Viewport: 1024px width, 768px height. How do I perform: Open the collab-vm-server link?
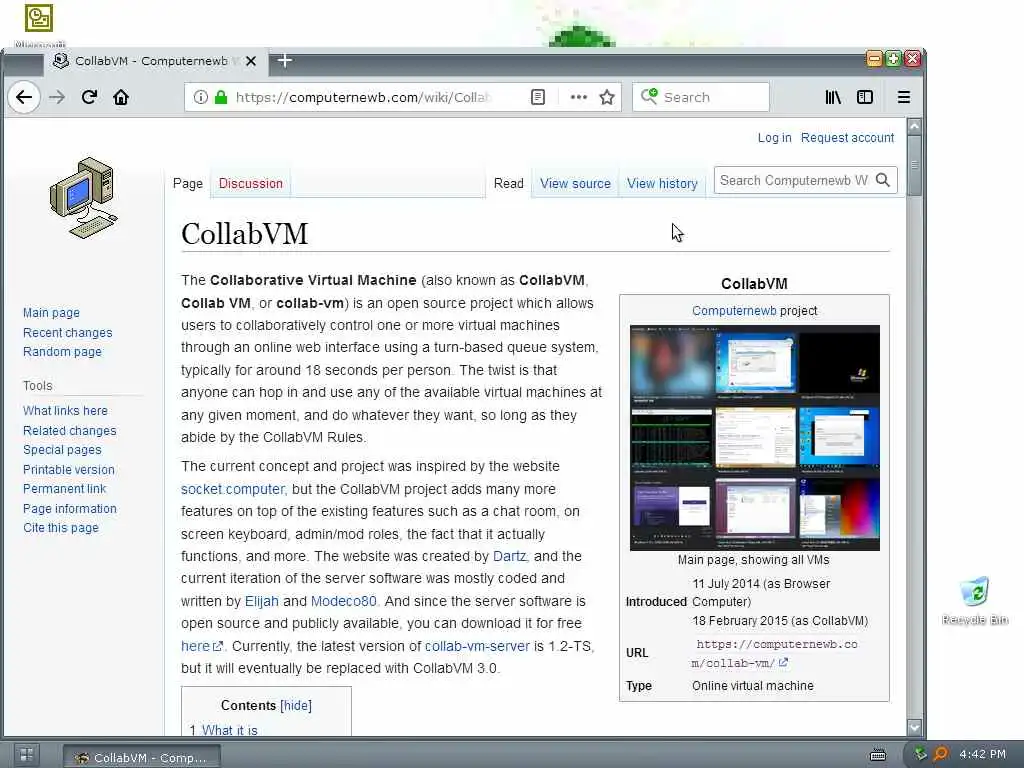(x=477, y=646)
